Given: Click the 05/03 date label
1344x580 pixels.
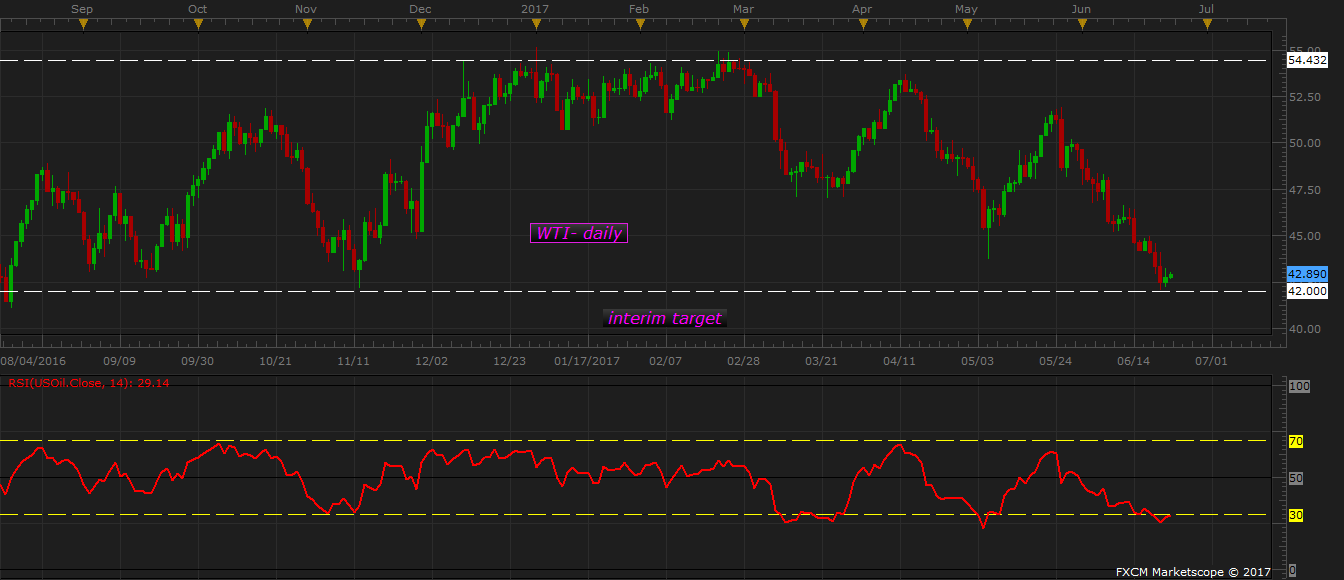Looking at the screenshot, I should pyautogui.click(x=978, y=360).
